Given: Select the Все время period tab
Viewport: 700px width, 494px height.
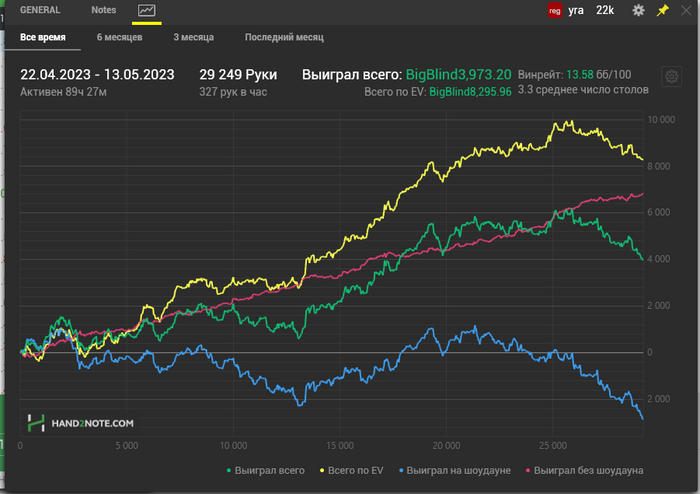Looking at the screenshot, I should [43, 37].
